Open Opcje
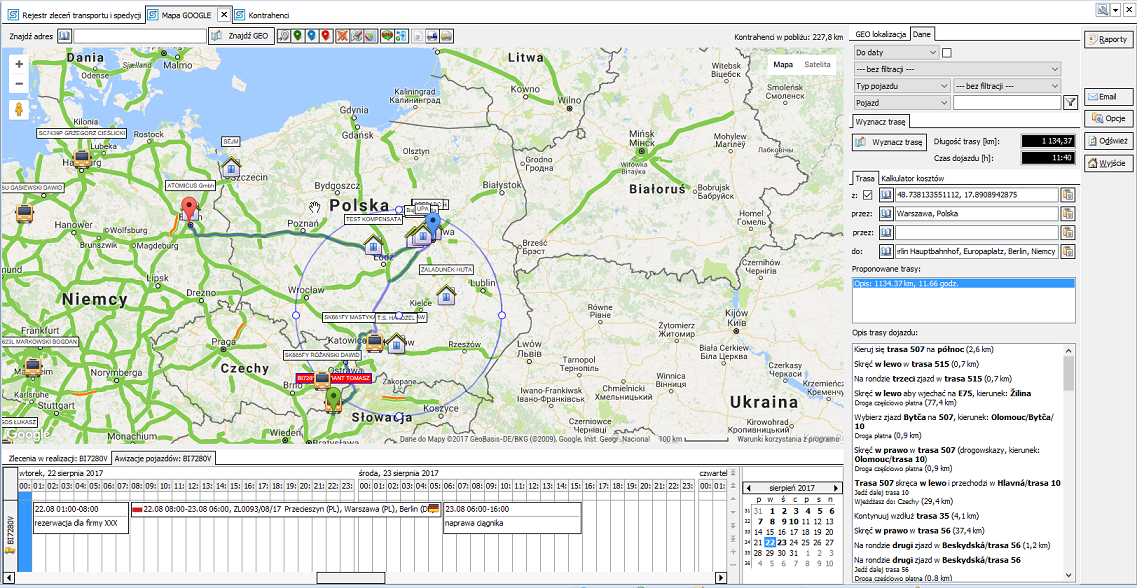The image size is (1137, 588). pos(1107,118)
